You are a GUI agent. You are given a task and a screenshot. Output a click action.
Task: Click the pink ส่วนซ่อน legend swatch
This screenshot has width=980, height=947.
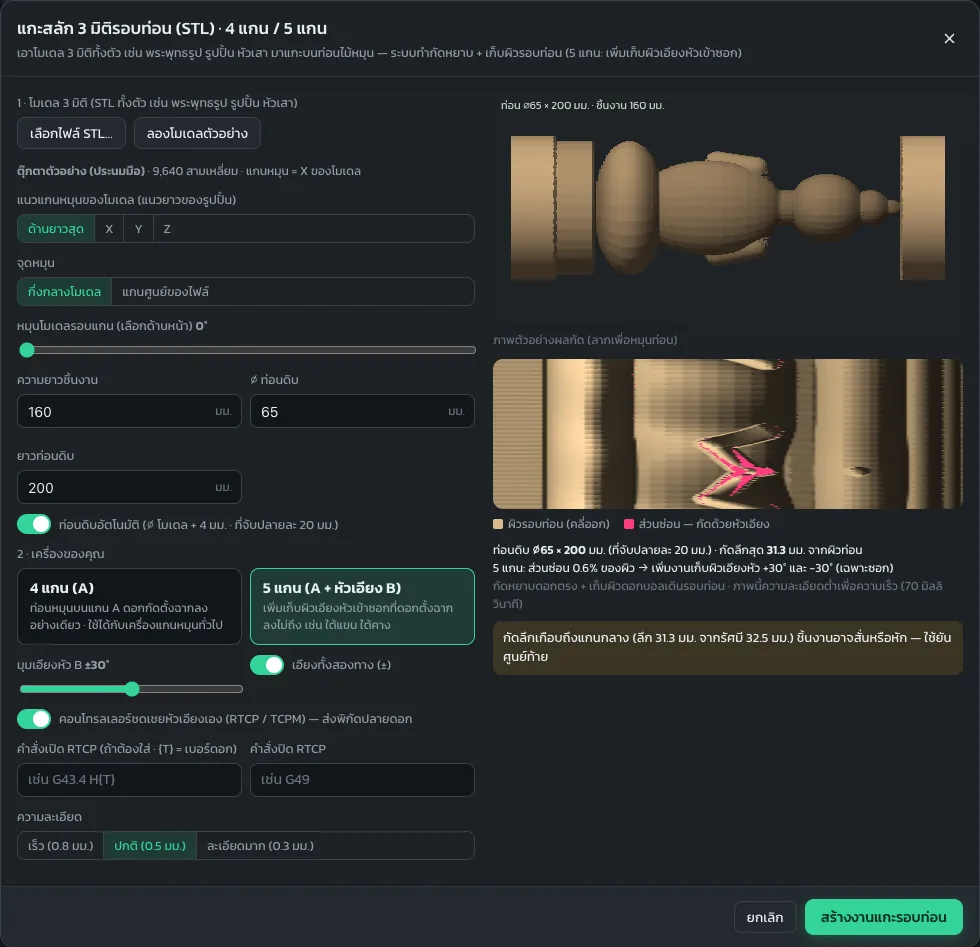[629, 524]
